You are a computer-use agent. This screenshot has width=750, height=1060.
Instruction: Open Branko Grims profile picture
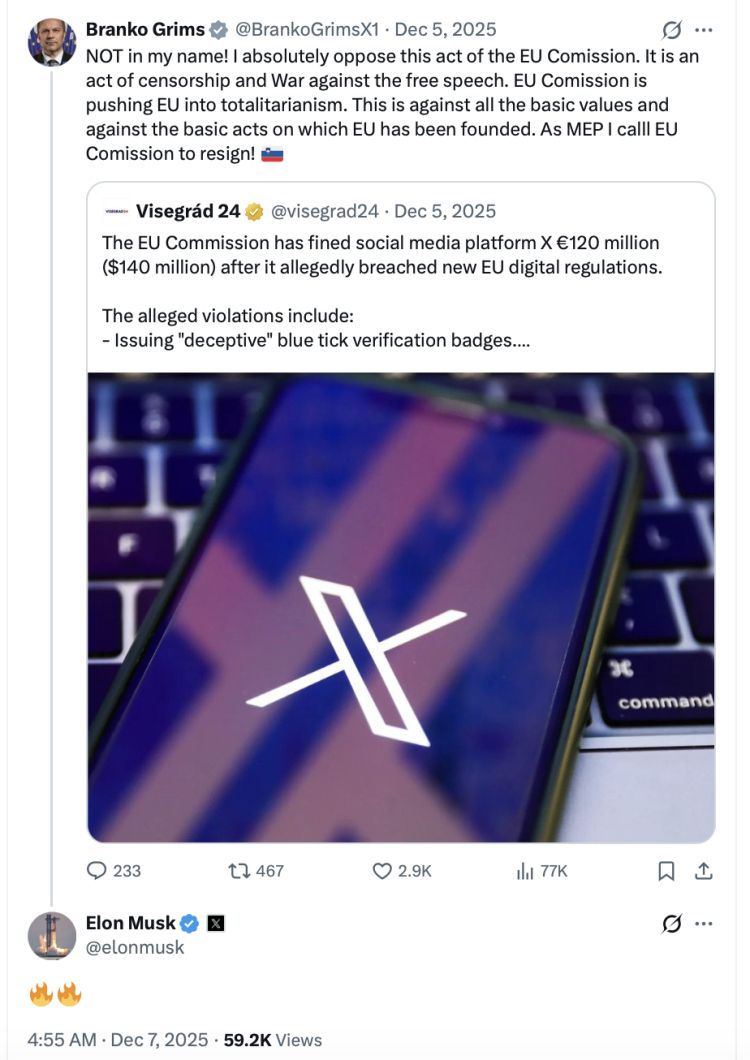point(52,42)
